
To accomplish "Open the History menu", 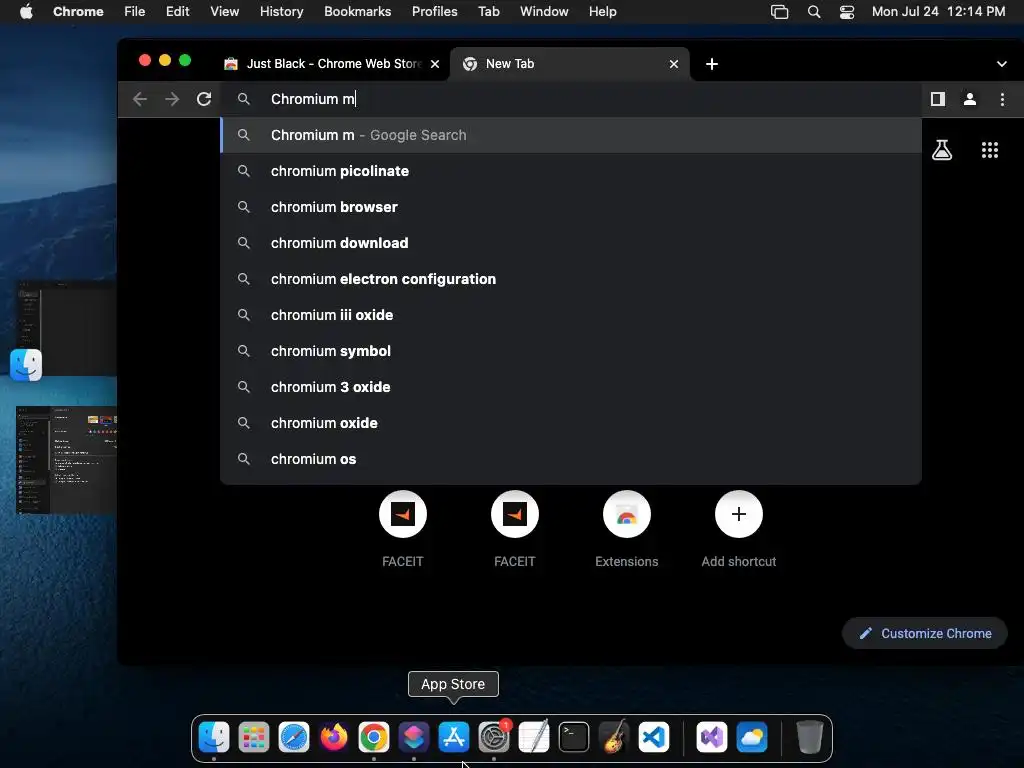I will click(x=281, y=12).
